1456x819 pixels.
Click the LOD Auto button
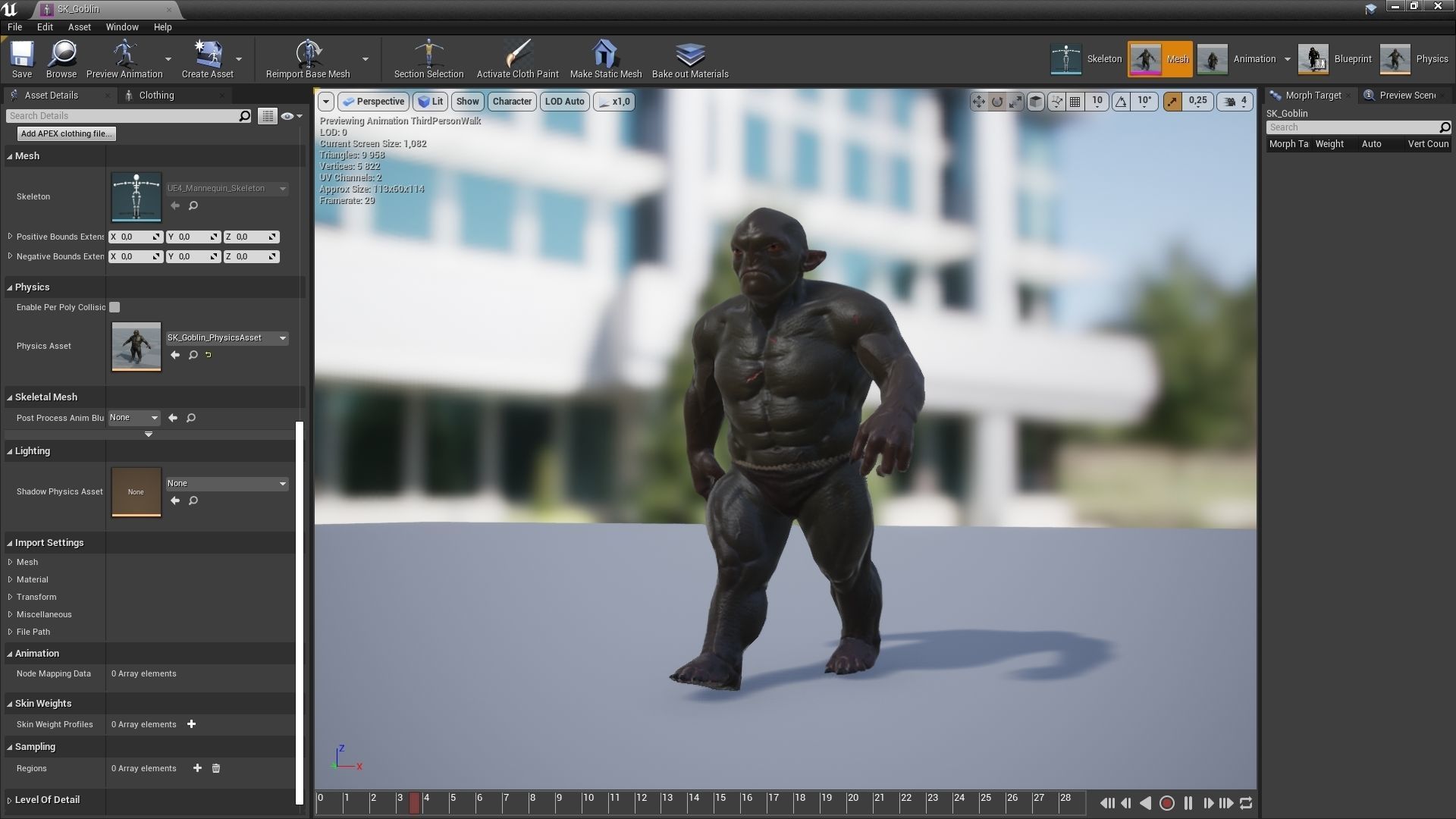564,102
